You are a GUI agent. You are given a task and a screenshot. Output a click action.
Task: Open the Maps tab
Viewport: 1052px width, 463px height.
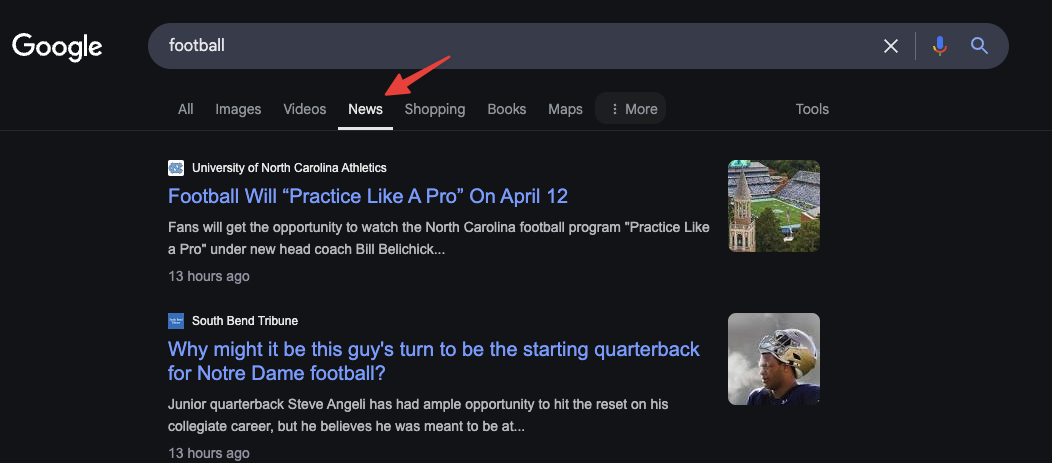566,109
